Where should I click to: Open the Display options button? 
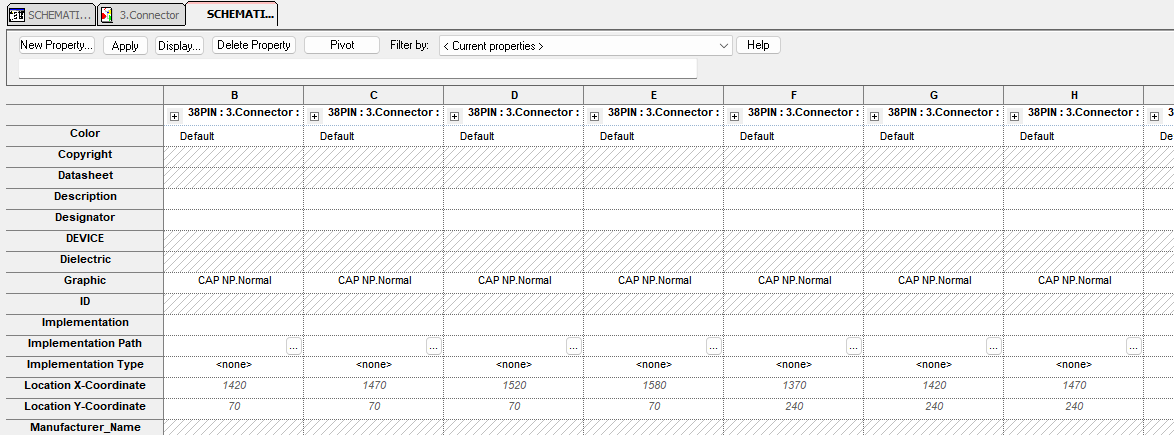[180, 46]
